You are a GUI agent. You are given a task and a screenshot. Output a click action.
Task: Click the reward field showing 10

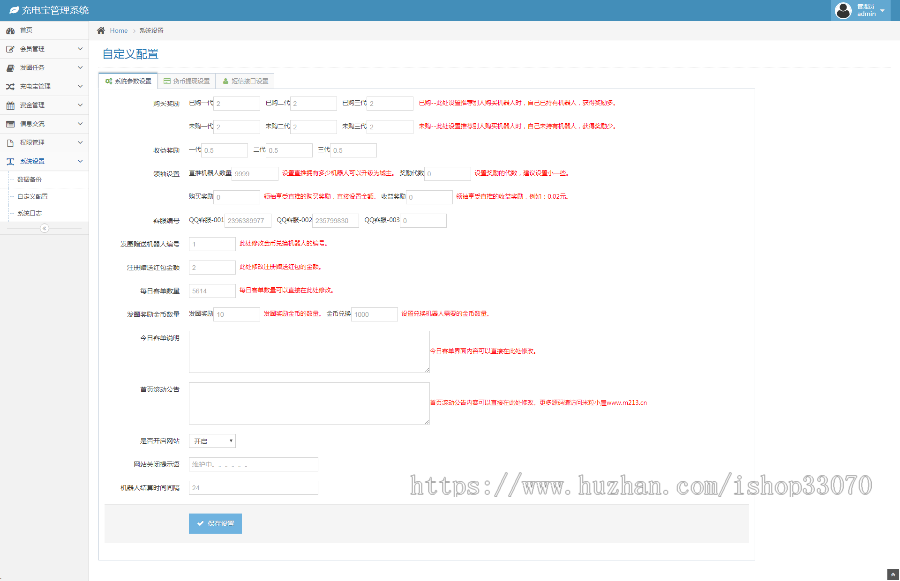237,315
